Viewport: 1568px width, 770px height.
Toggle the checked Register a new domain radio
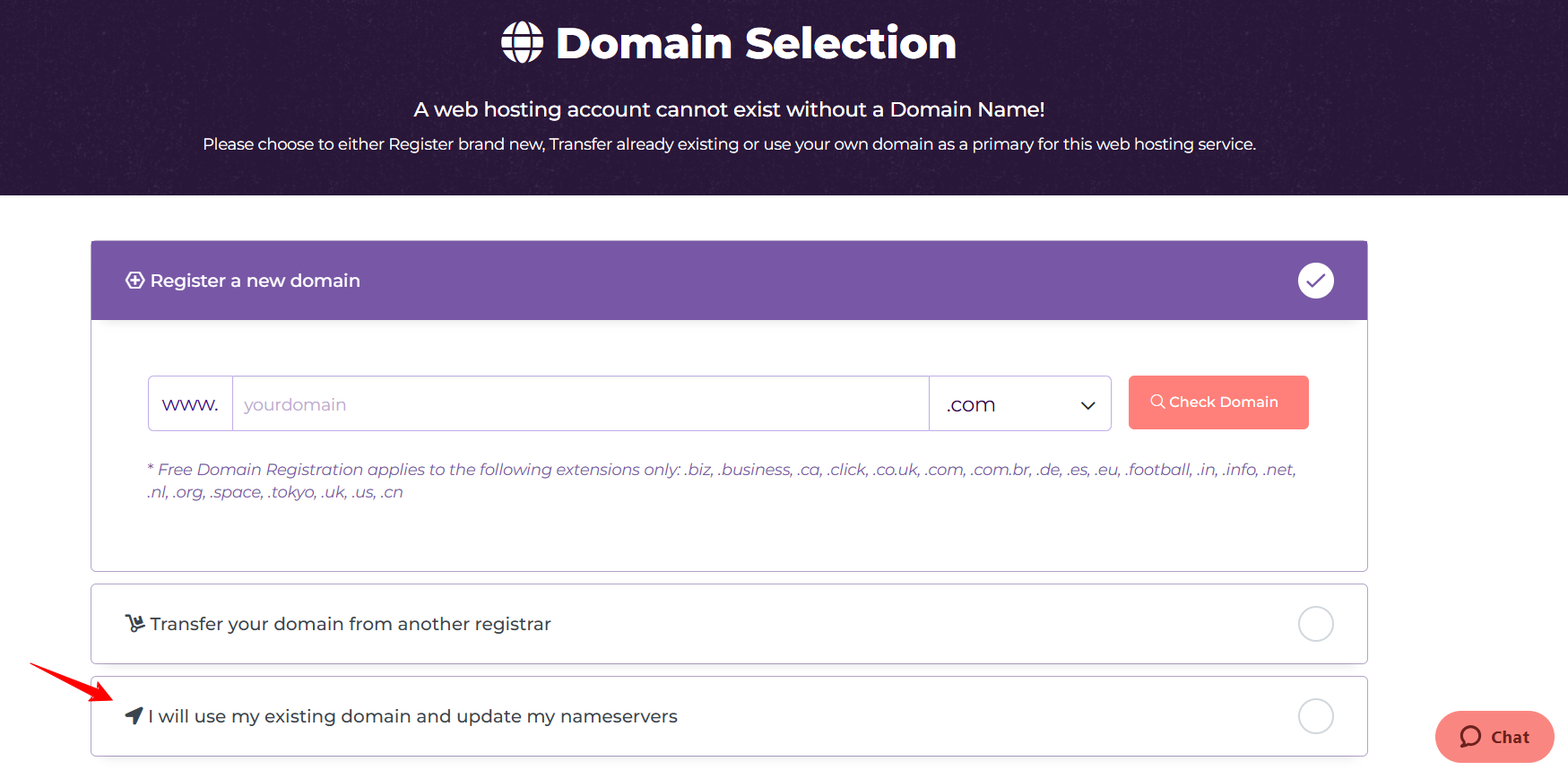[1315, 281]
